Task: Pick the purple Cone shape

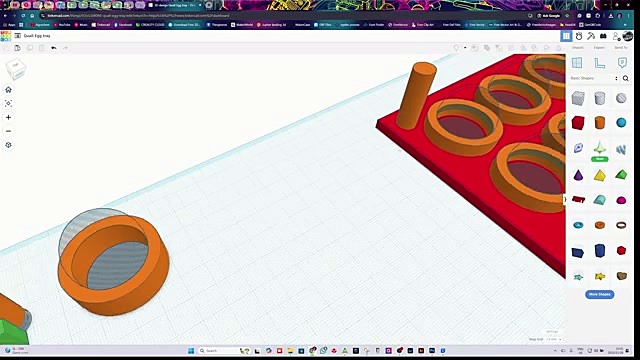Action: tap(578, 176)
